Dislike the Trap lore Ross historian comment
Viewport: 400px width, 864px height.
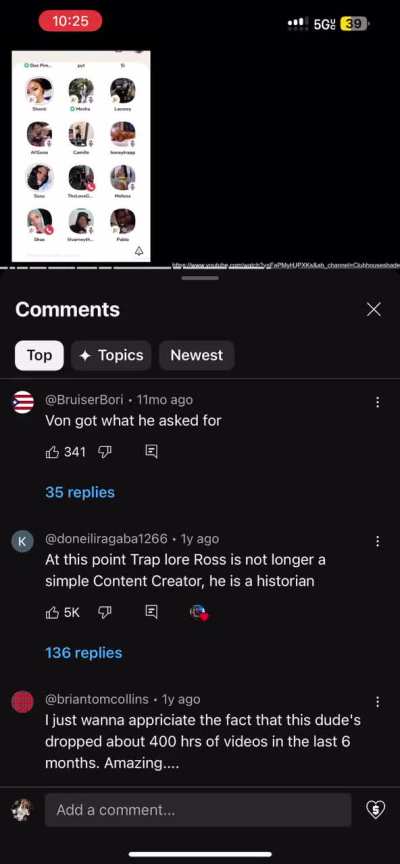tap(105, 612)
